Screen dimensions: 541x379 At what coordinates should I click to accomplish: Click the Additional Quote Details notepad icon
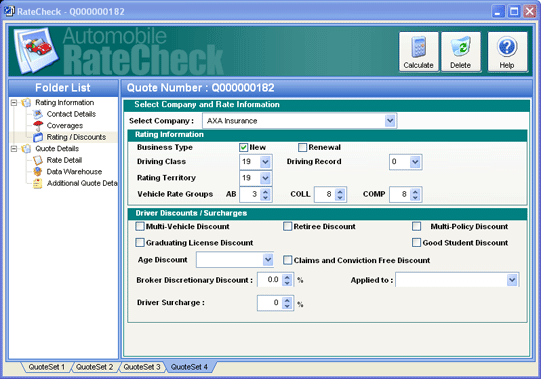[x=38, y=183]
